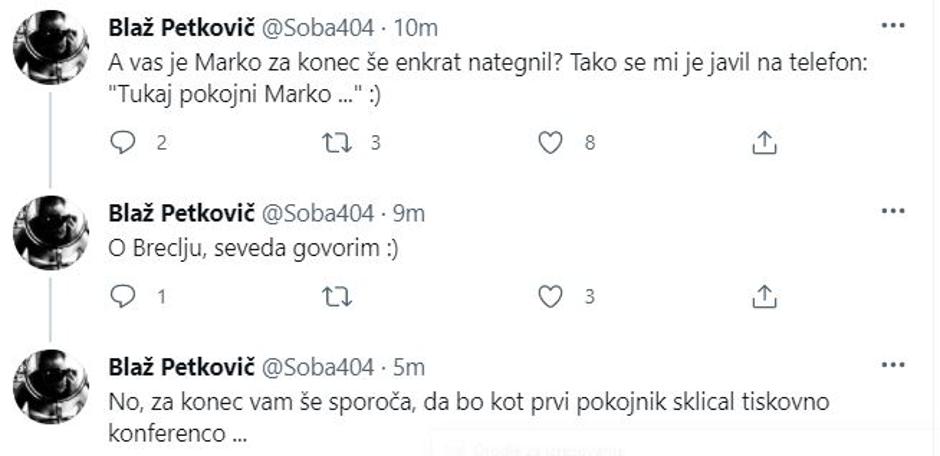Screen dimensions: 940x456
Task: Share the first tweet about Marko
Action: [763, 143]
